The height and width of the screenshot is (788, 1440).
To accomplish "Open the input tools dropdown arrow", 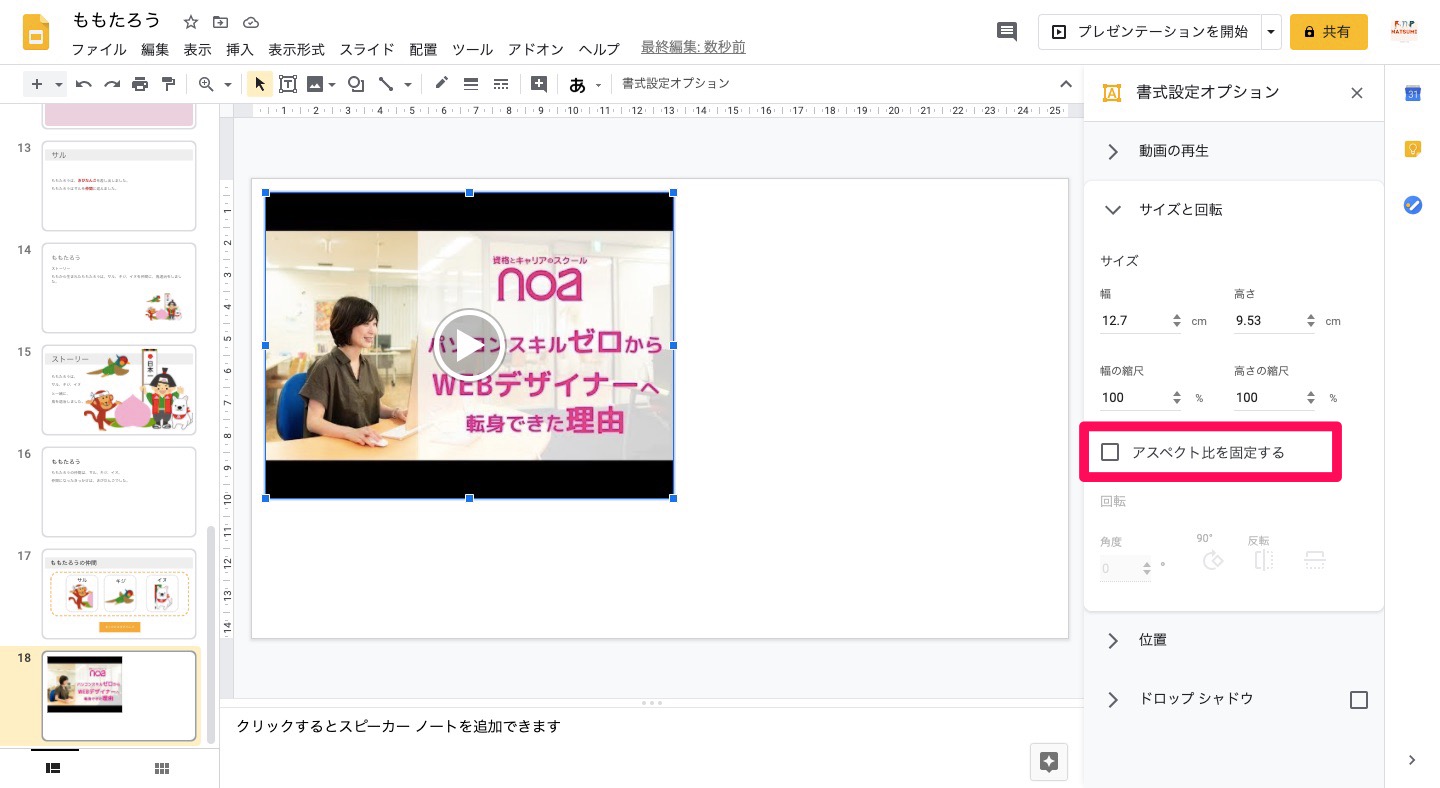I will 599,84.
